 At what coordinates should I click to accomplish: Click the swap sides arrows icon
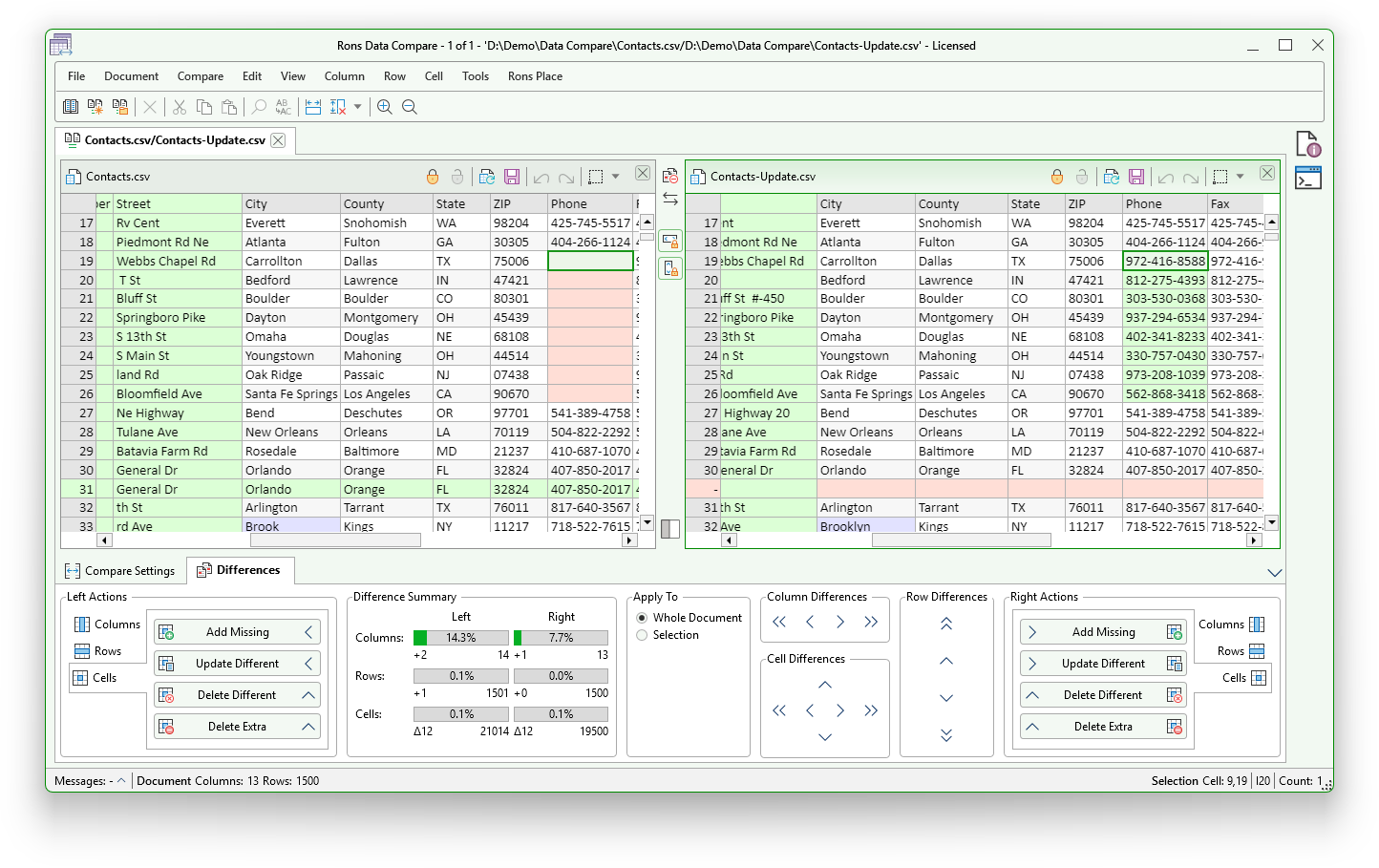pyautogui.click(x=670, y=199)
